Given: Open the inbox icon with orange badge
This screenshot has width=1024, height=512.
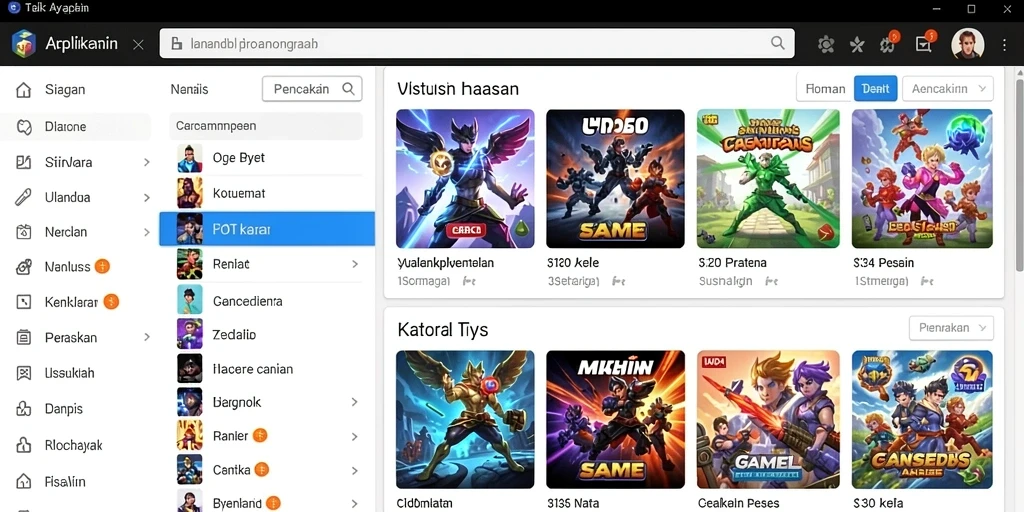Looking at the screenshot, I should [x=925, y=43].
